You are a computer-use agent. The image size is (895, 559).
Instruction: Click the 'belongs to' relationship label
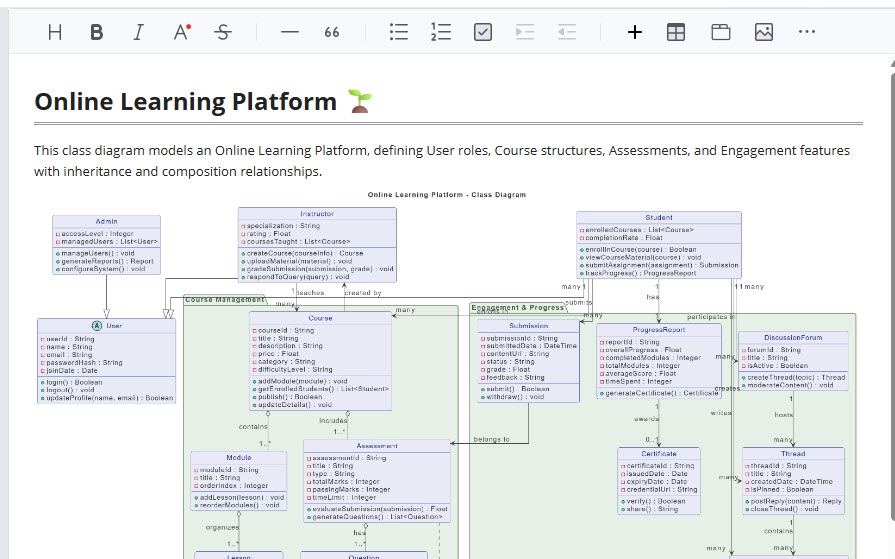point(491,439)
